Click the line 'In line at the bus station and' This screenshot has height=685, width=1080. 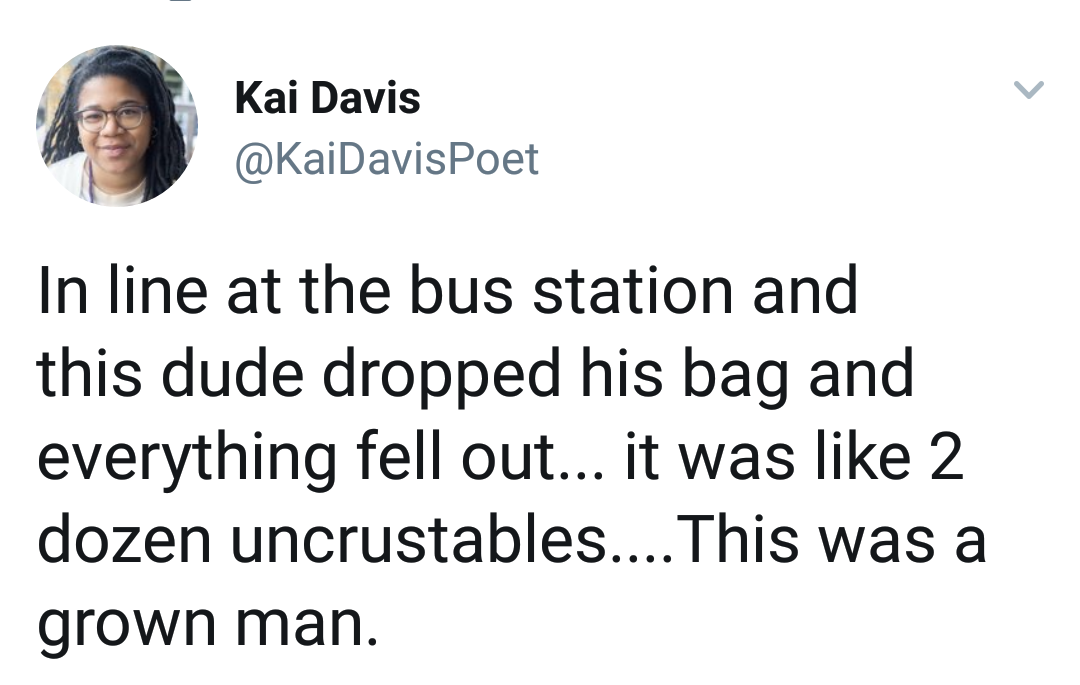click(x=448, y=291)
